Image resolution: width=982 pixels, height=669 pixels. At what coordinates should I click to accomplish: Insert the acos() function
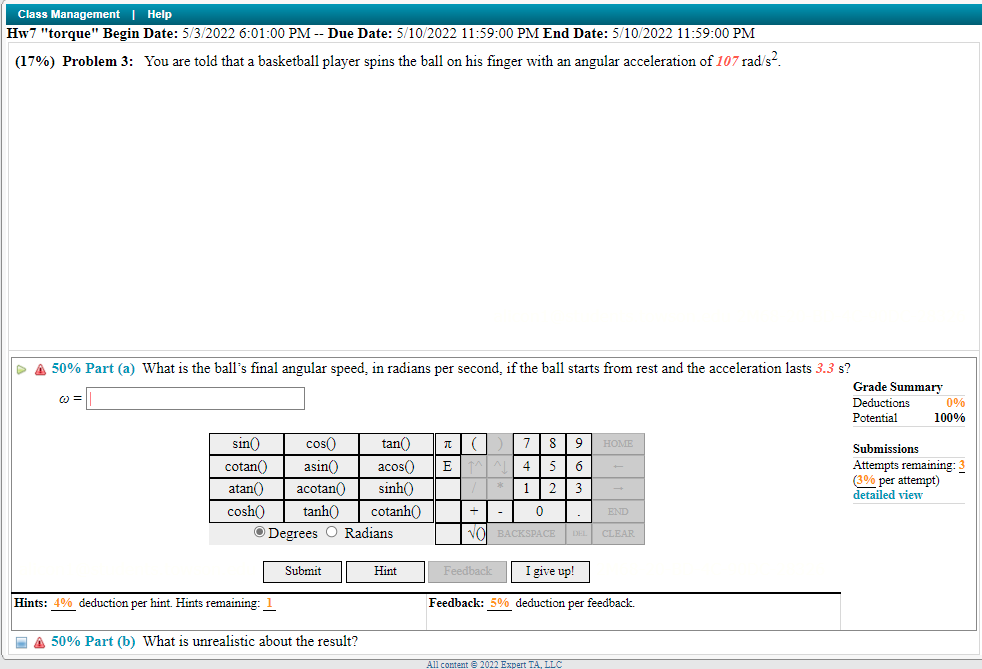pos(396,466)
